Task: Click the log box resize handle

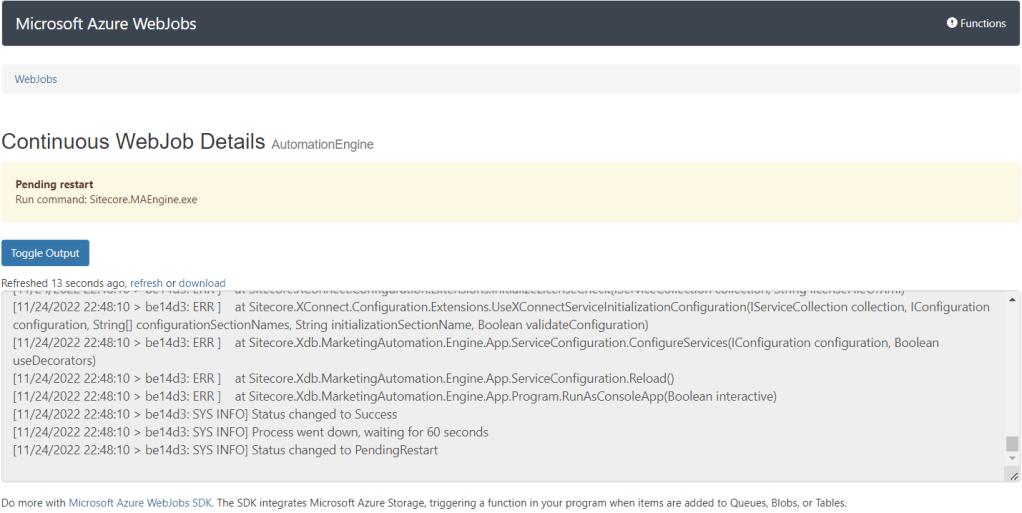Action: click(x=1014, y=476)
